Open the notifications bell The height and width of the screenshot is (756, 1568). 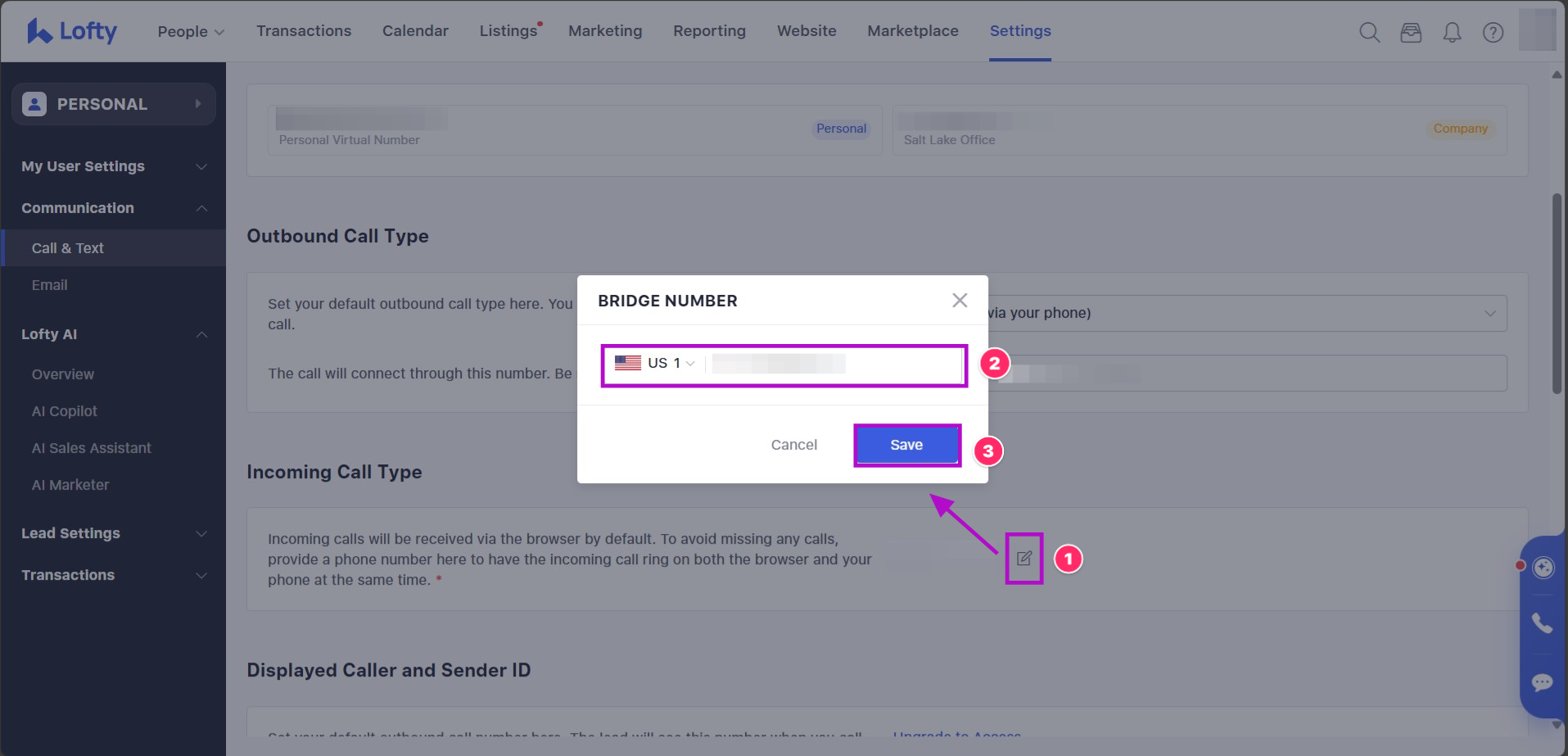1452,32
